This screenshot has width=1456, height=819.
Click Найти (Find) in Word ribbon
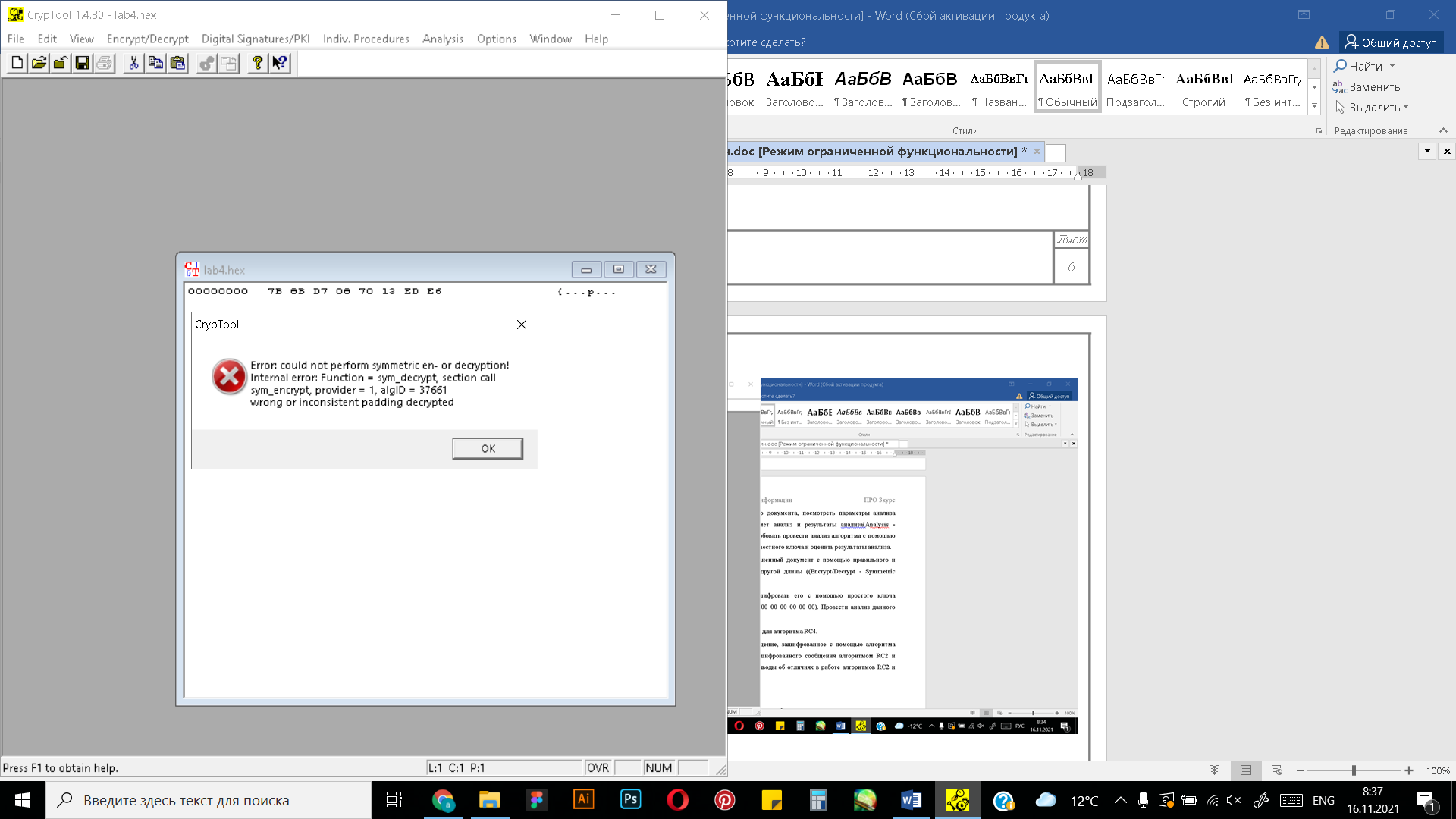[1358, 66]
